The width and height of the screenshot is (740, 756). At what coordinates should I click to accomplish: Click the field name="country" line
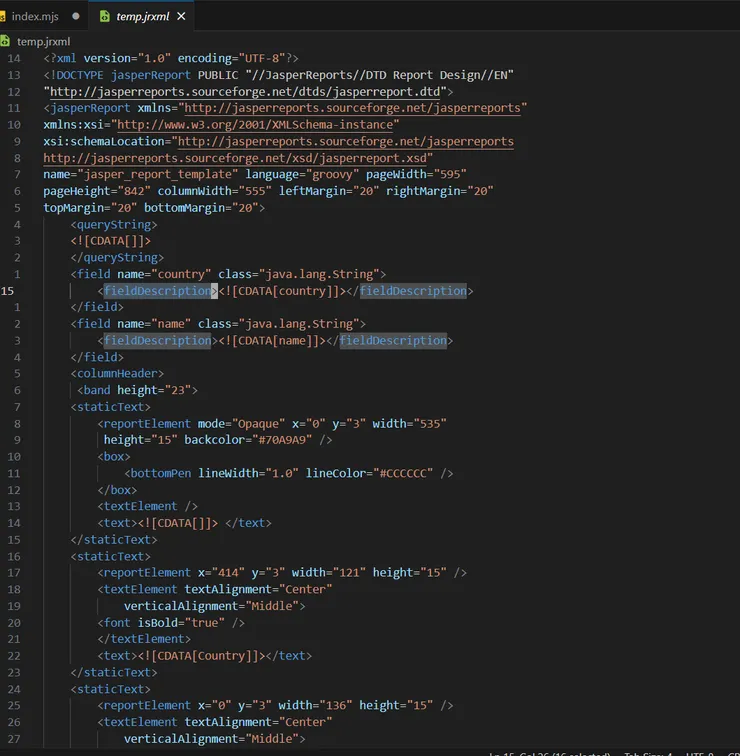pyautogui.click(x=228, y=274)
